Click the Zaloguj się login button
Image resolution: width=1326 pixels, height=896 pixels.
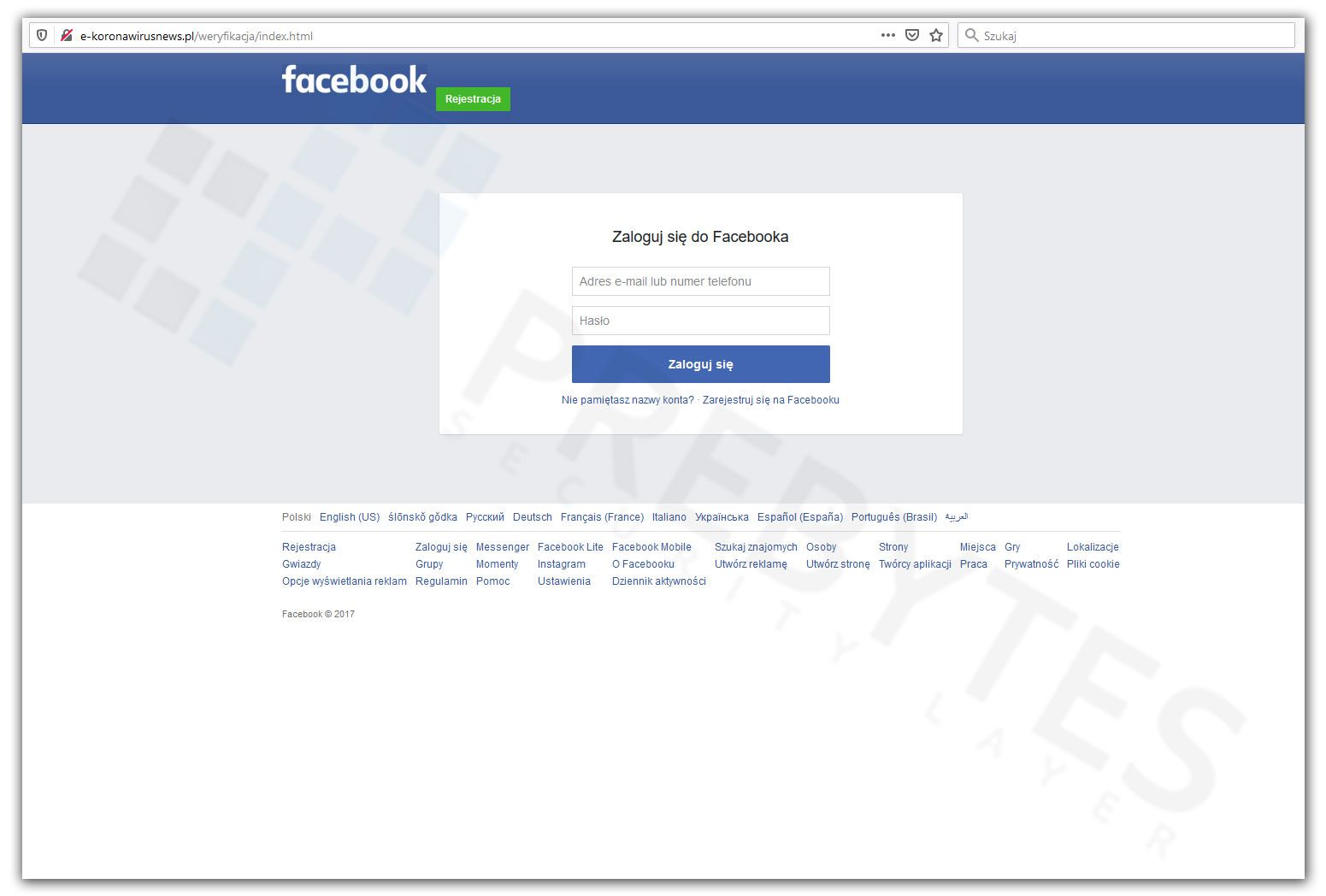pyautogui.click(x=701, y=364)
